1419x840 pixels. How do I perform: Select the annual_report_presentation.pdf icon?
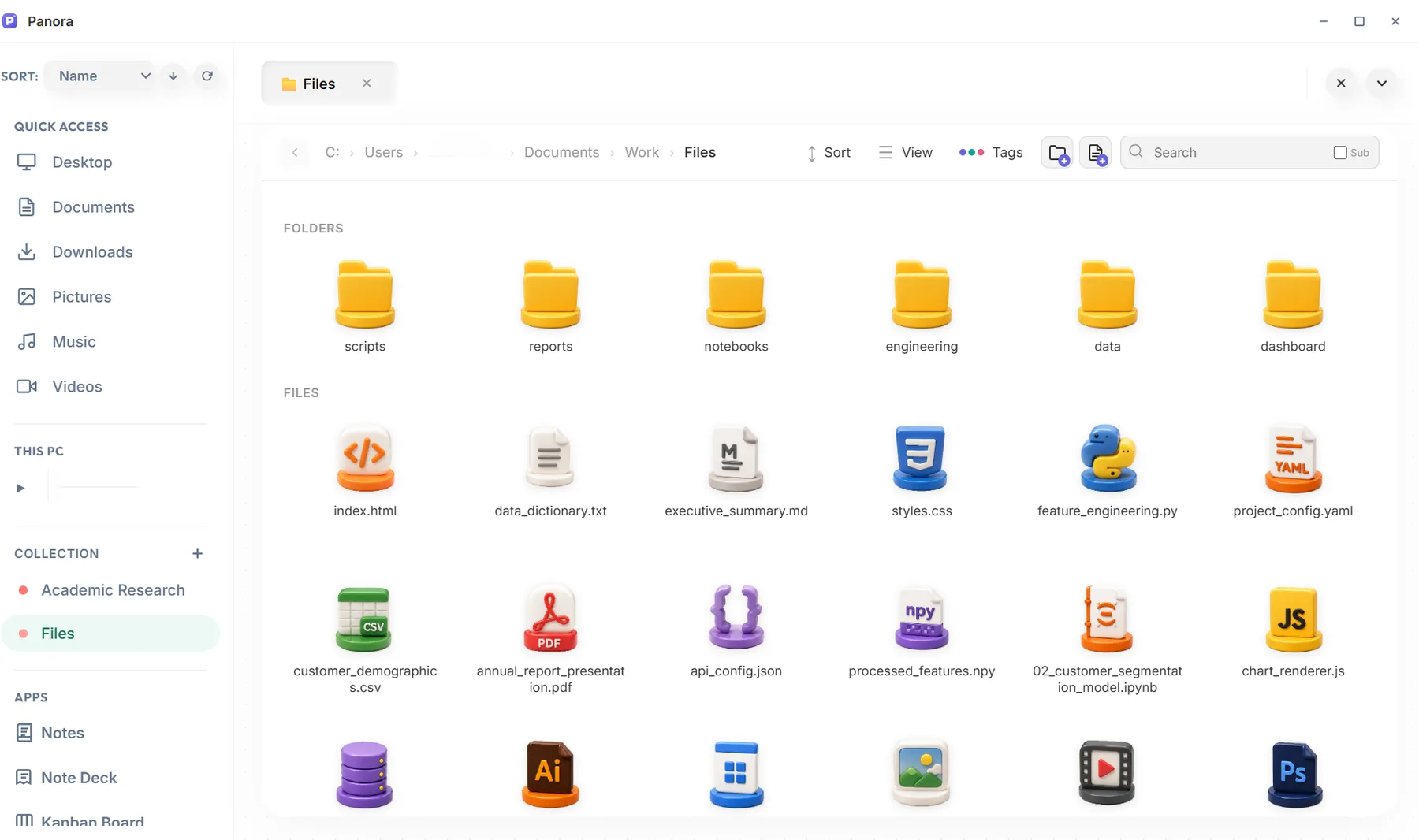point(550,619)
